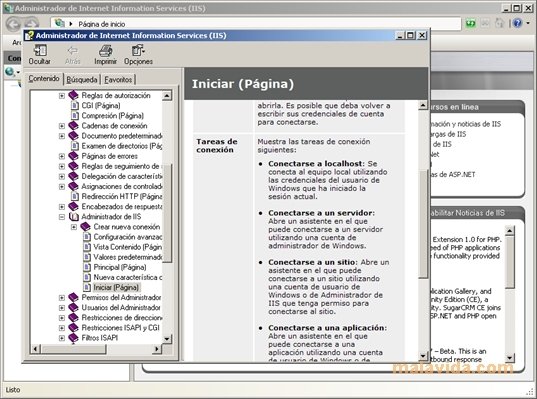Collapse the Administrador de IIS node
This screenshot has height=399, width=537.
pos(62,217)
